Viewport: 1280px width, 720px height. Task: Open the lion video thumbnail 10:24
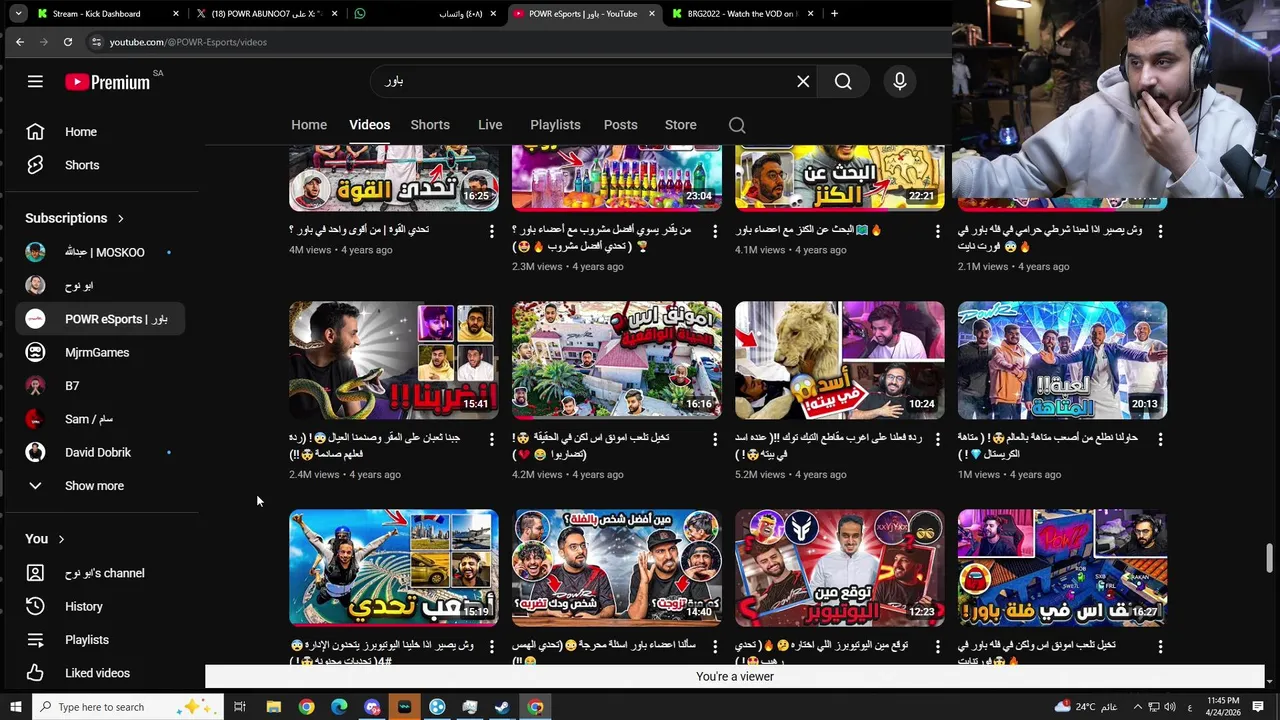[839, 360]
